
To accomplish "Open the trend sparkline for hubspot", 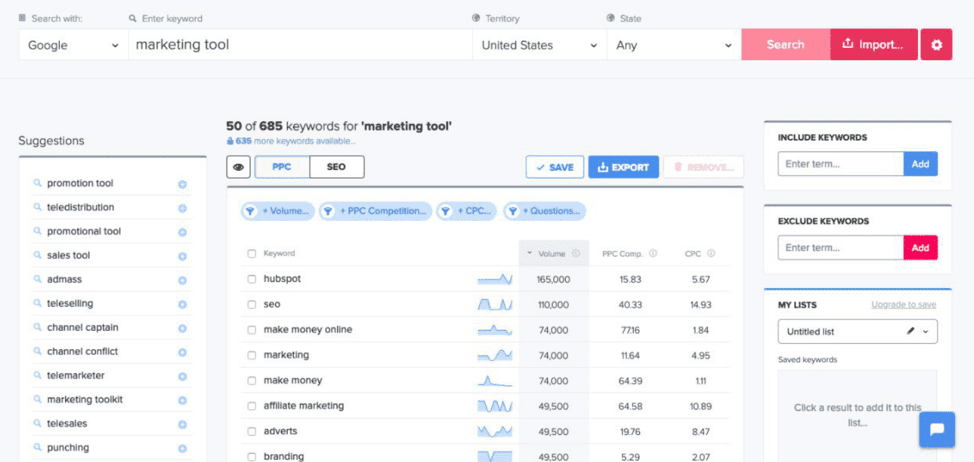I will (494, 279).
